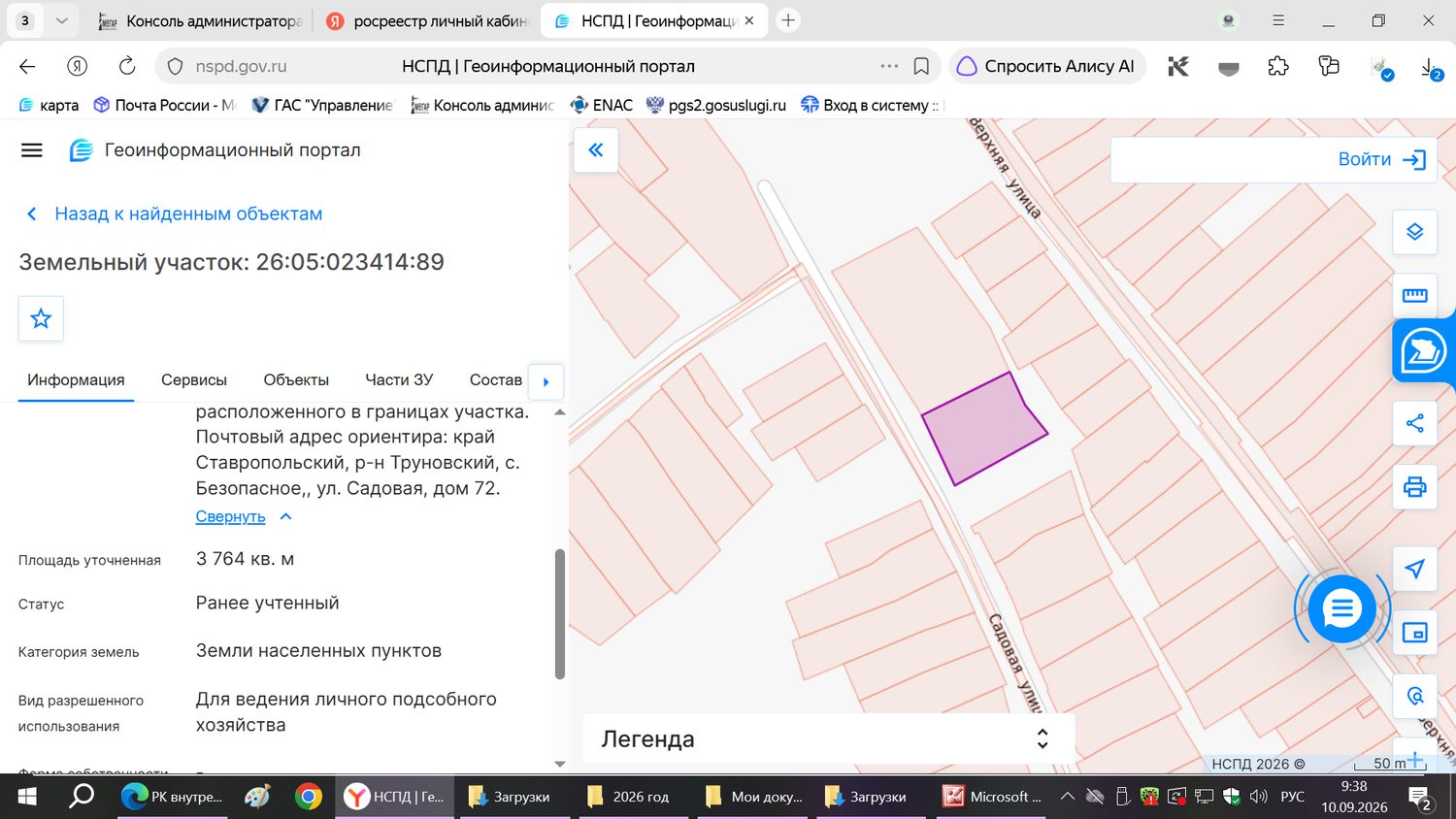
Task: Share the map via share icon
Action: click(1415, 423)
